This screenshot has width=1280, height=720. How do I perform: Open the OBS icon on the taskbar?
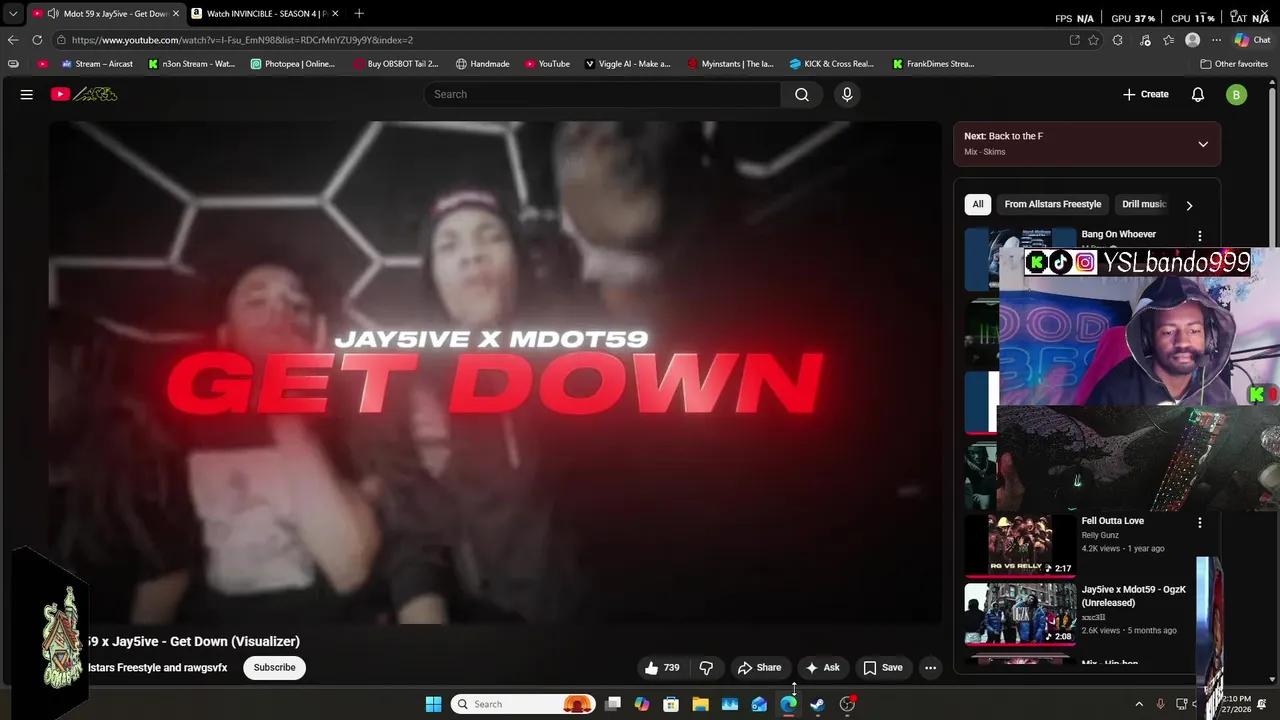pos(848,704)
